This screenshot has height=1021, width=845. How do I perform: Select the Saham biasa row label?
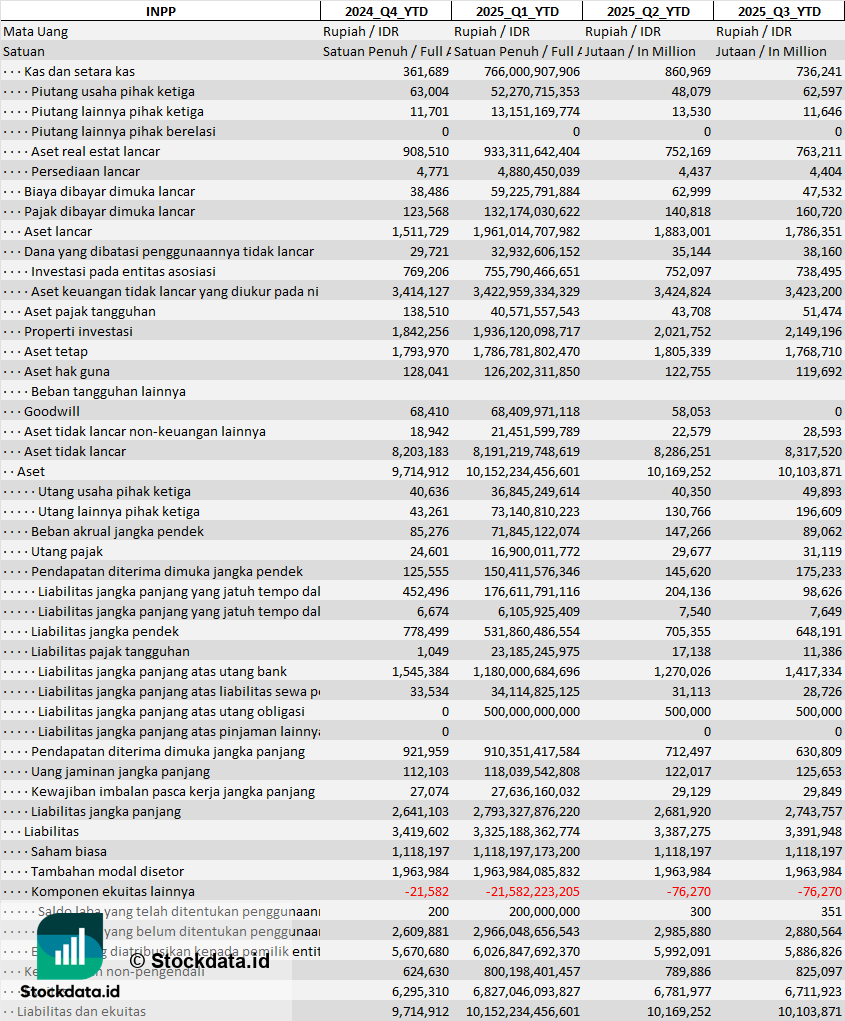(68, 852)
